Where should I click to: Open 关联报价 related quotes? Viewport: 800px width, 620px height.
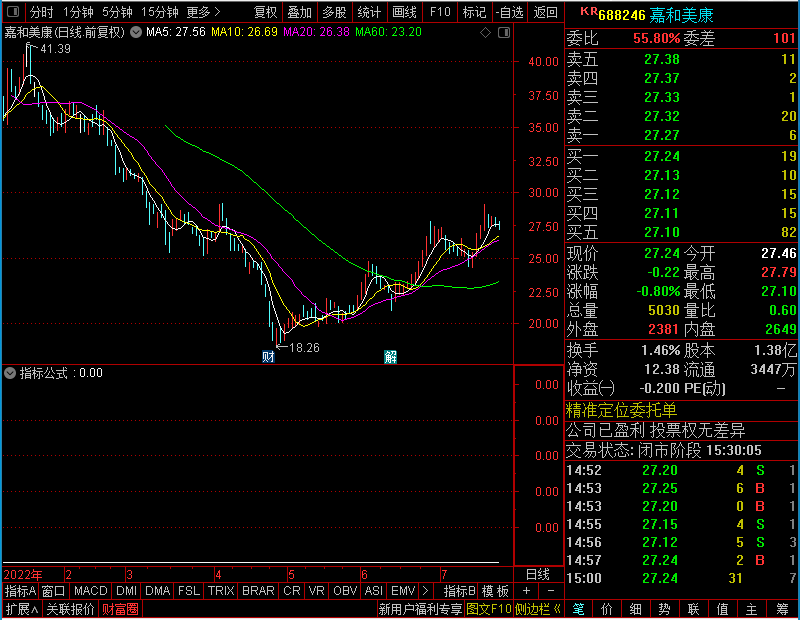point(70,609)
